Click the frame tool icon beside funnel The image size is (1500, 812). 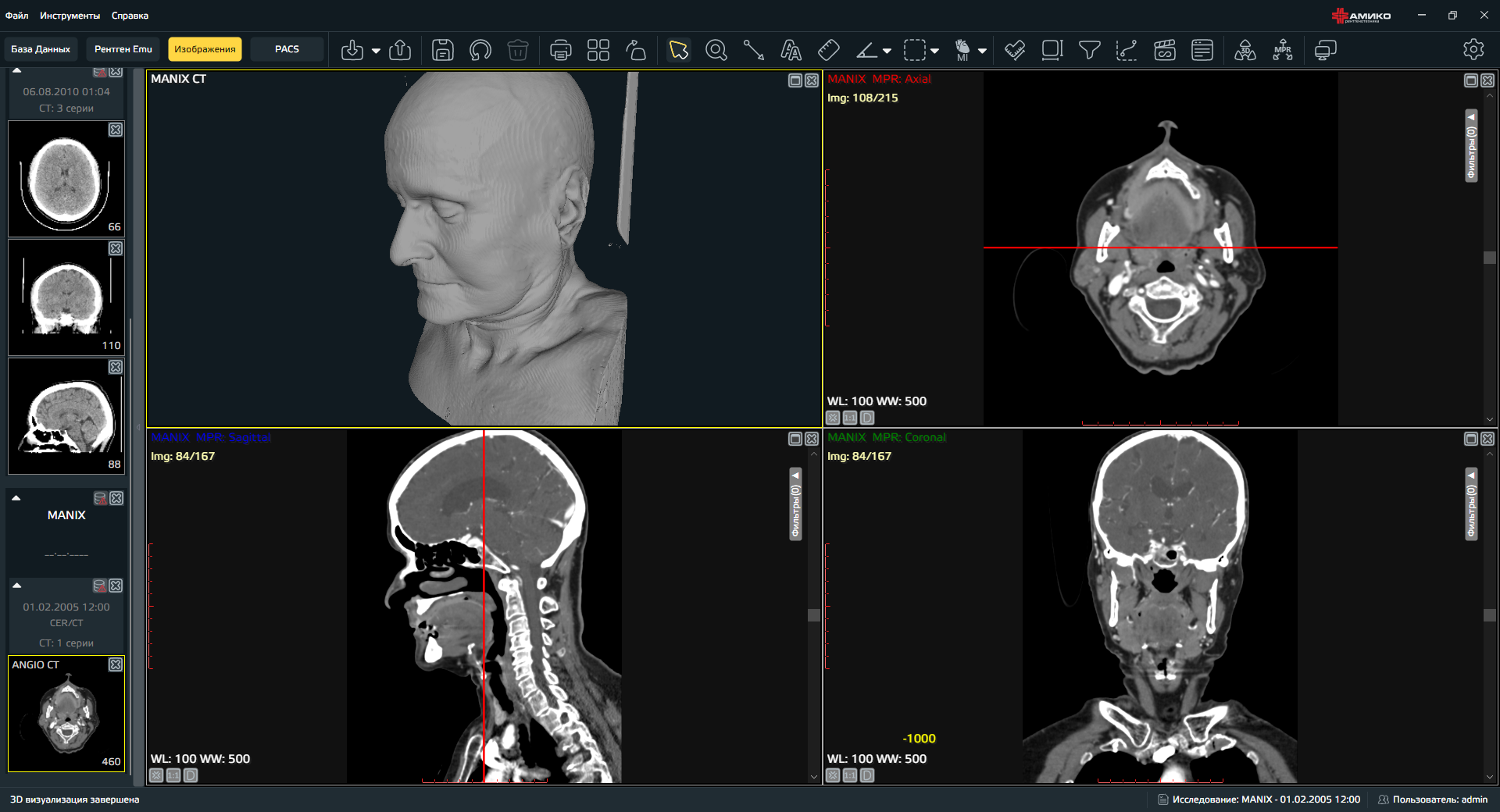coord(1052,50)
